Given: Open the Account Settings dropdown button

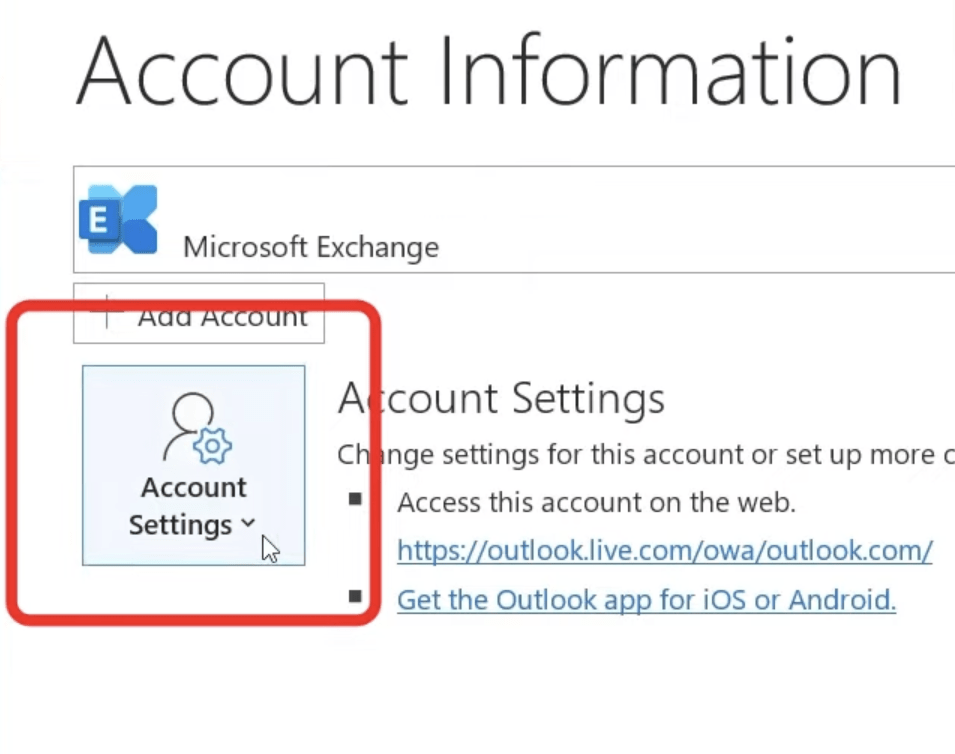Looking at the screenshot, I should point(194,465).
